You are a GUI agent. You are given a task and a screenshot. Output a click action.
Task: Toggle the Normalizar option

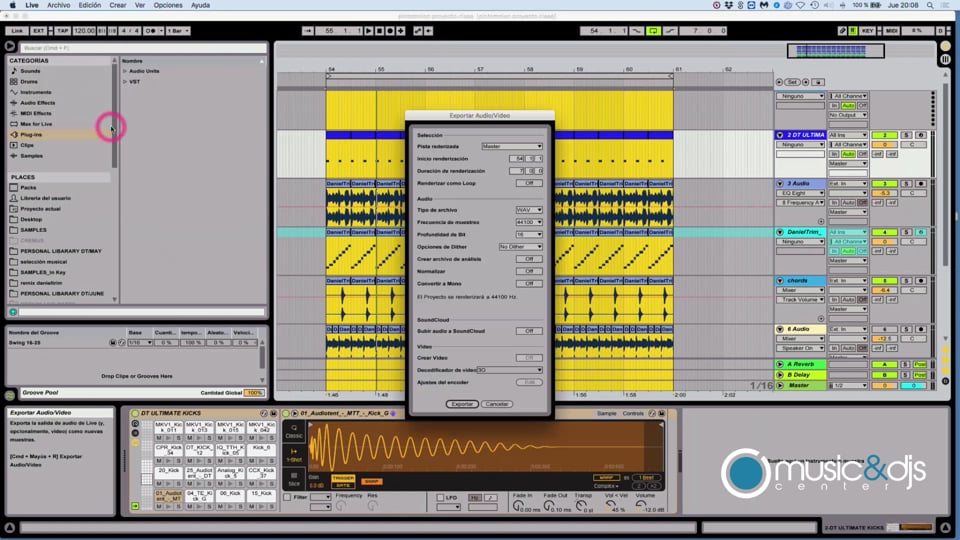(529, 271)
